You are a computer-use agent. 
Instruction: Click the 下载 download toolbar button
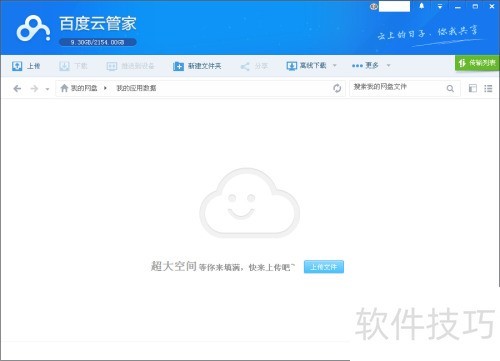[73, 66]
